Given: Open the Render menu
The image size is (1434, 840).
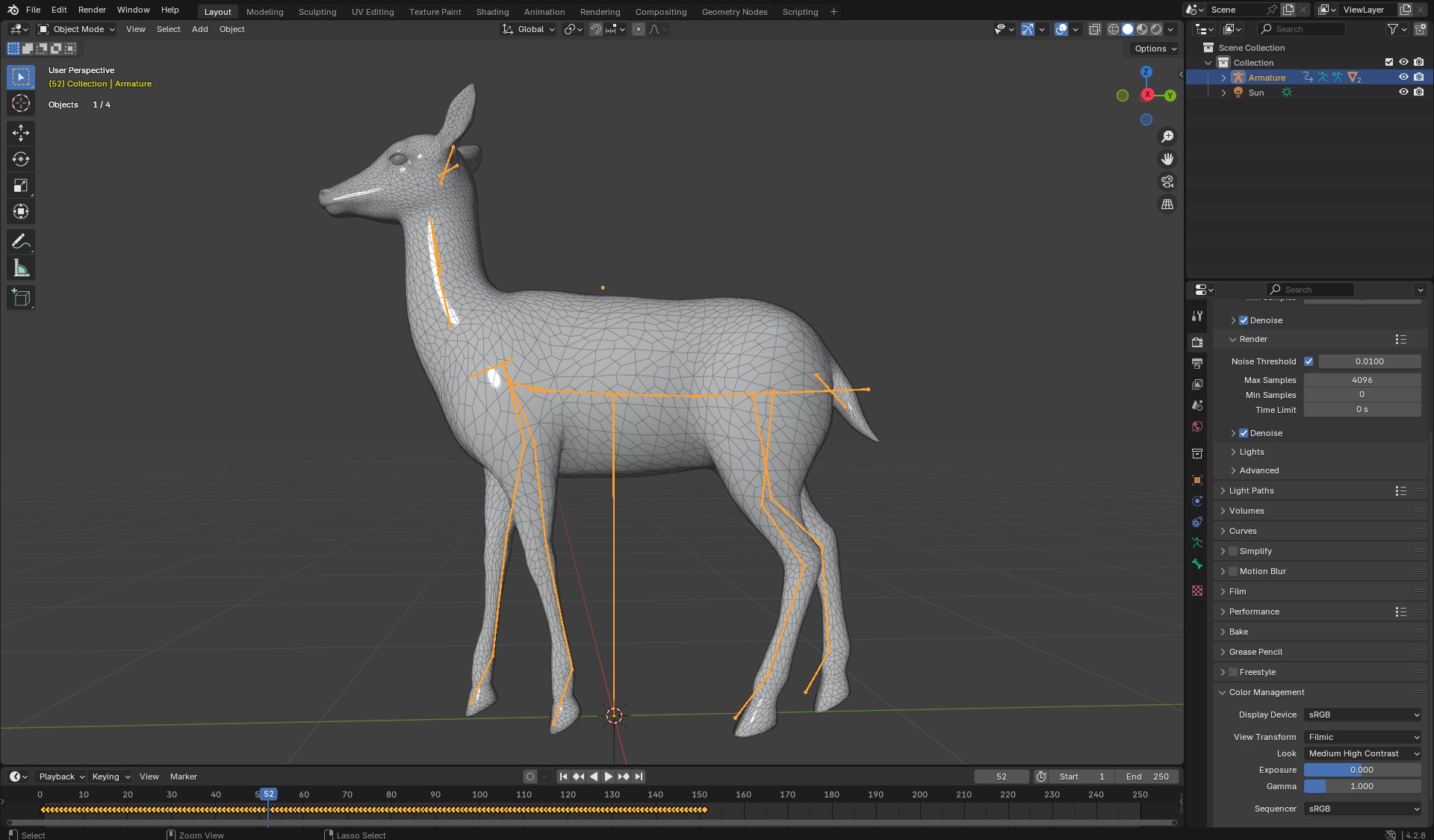Looking at the screenshot, I should pos(92,10).
